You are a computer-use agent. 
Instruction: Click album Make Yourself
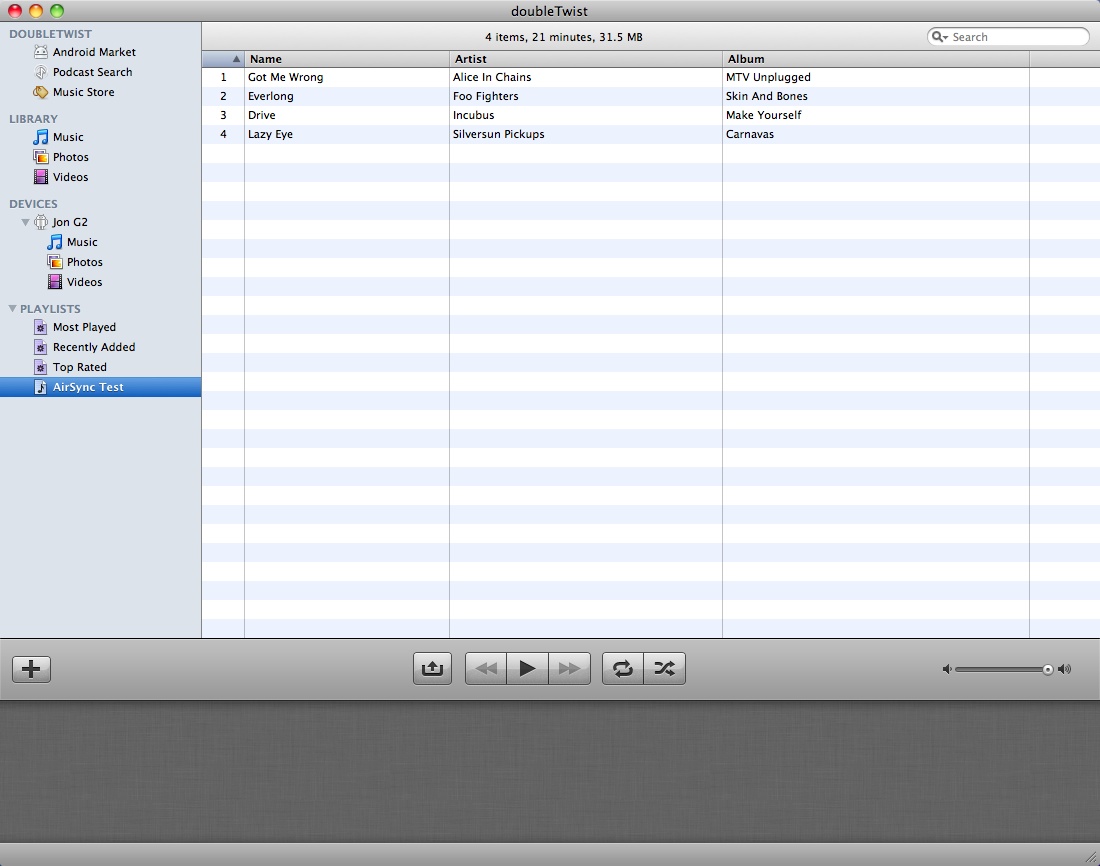[x=763, y=115]
